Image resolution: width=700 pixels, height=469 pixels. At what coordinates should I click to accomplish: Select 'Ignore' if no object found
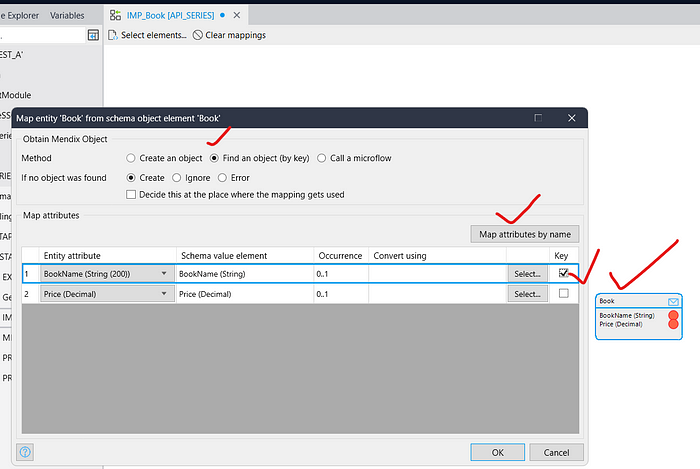tap(178, 177)
